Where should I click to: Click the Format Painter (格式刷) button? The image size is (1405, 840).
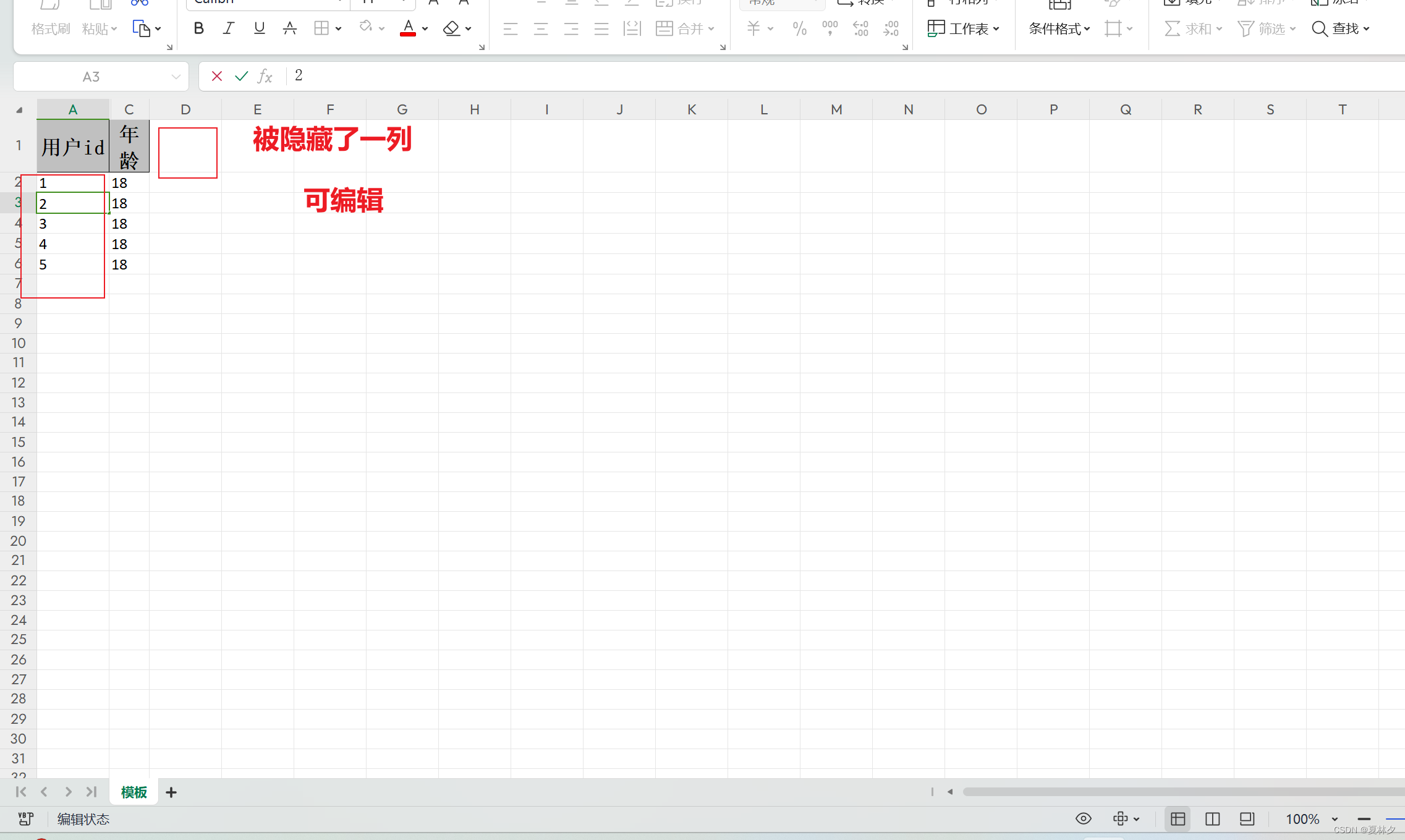(x=51, y=29)
